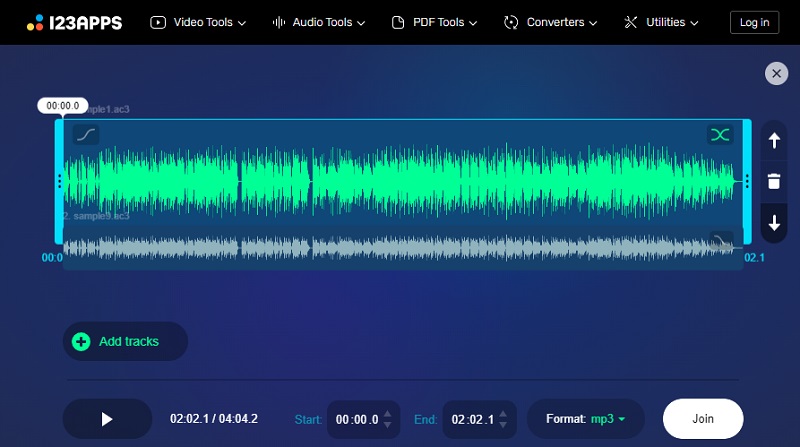Screen dimensions: 800x447
Task: Decrease the End time with down arrow
Action: click(503, 425)
